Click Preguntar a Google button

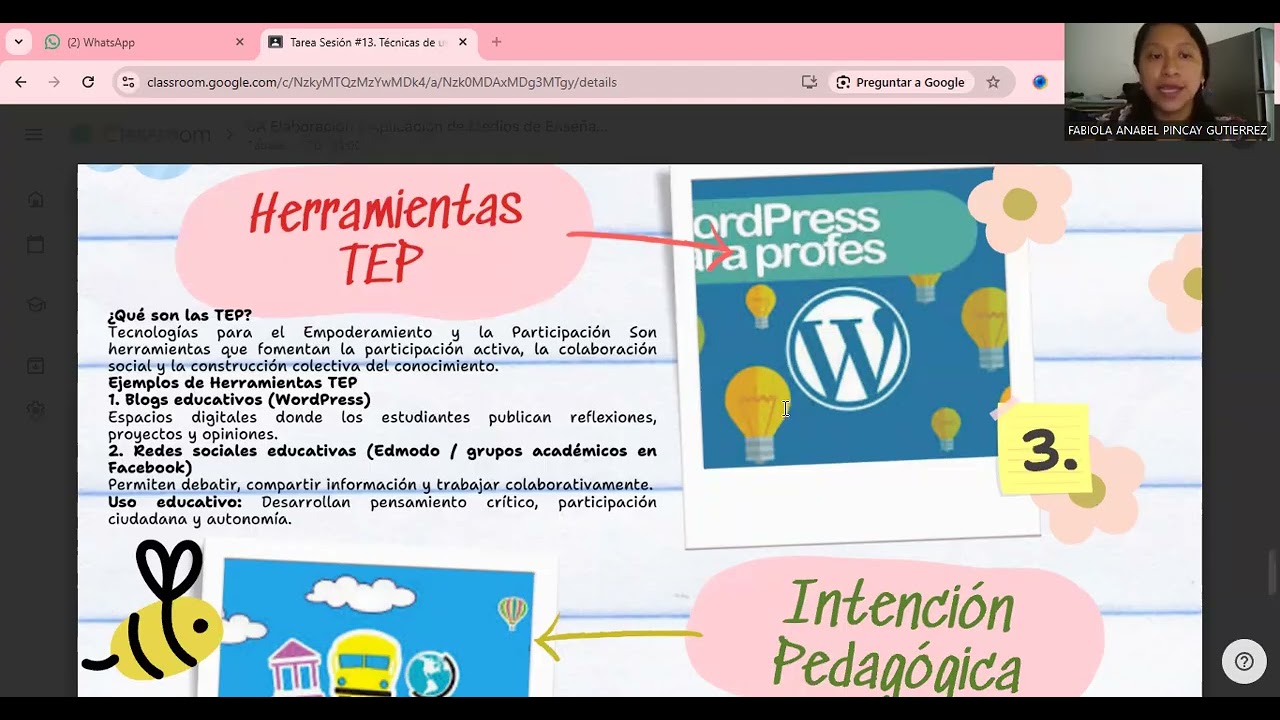click(900, 82)
